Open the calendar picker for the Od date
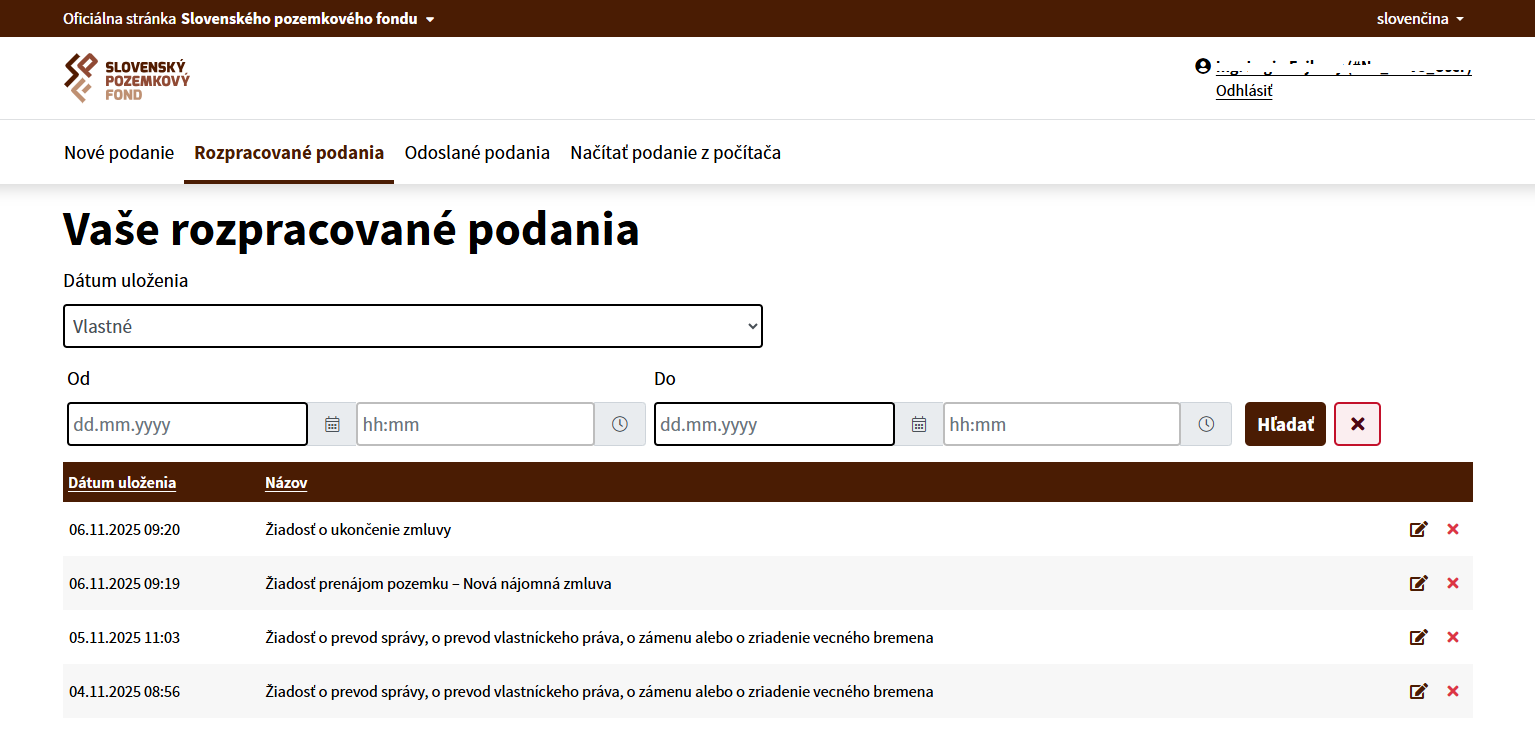The width and height of the screenshot is (1535, 738). [331, 424]
